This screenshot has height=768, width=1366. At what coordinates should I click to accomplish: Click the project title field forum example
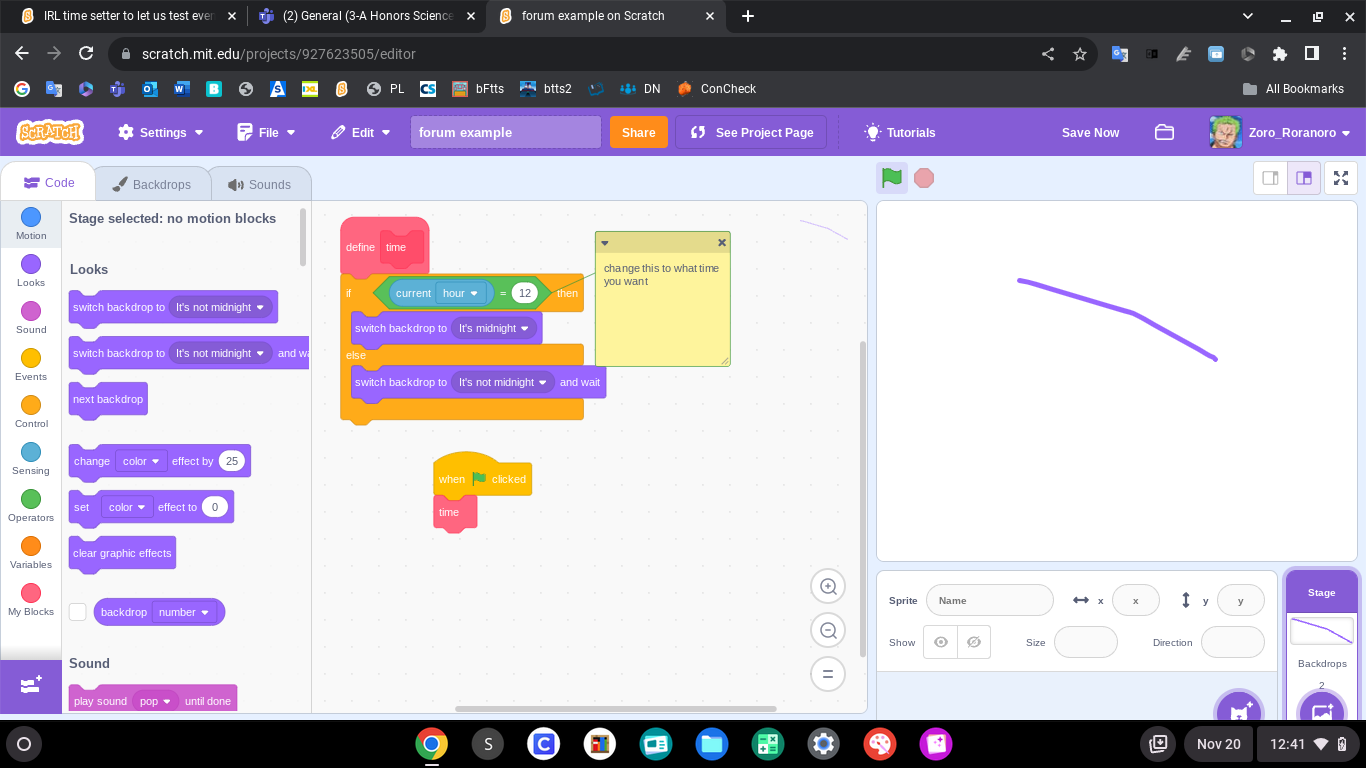506,132
